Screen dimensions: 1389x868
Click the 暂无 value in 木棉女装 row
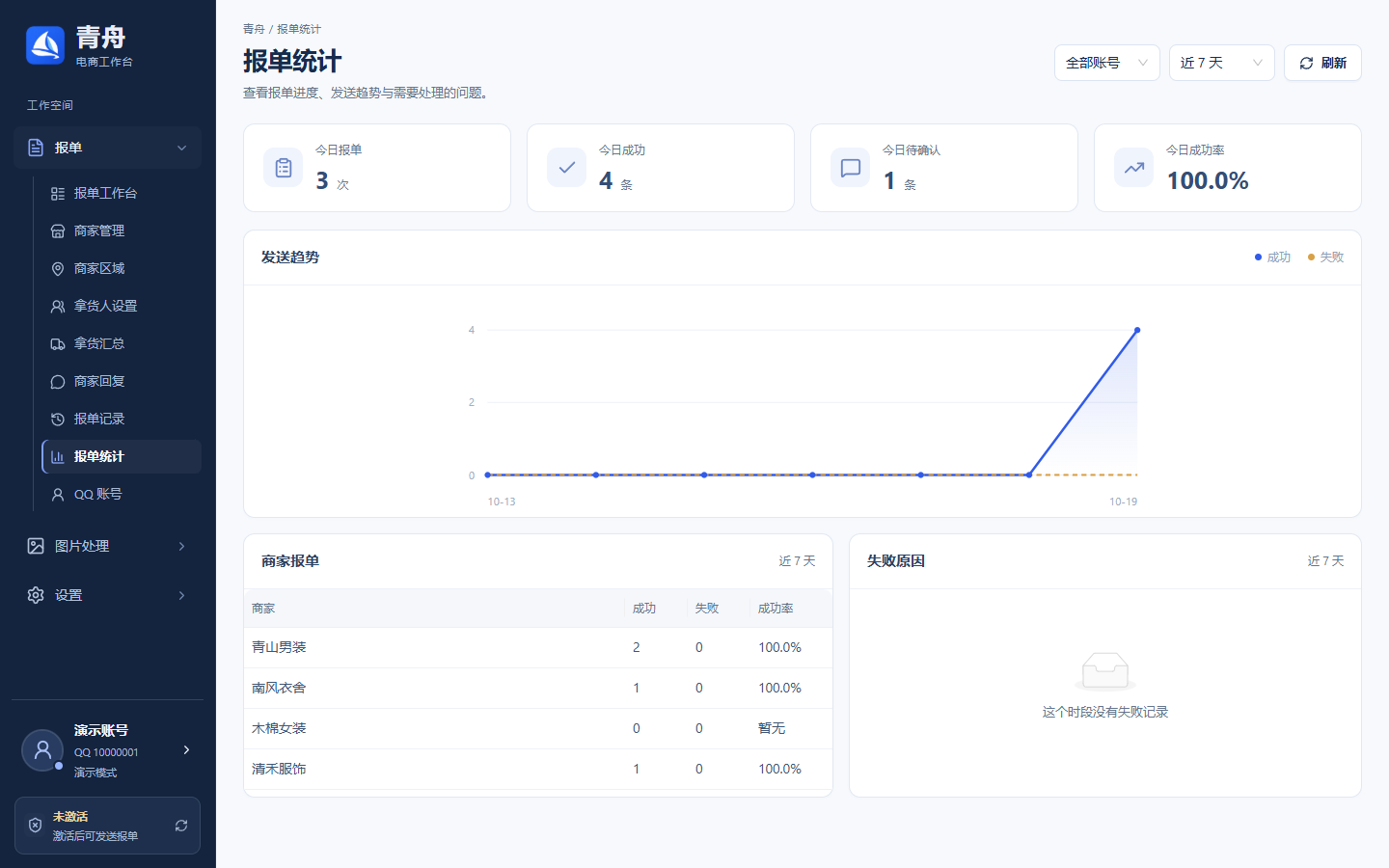772,728
